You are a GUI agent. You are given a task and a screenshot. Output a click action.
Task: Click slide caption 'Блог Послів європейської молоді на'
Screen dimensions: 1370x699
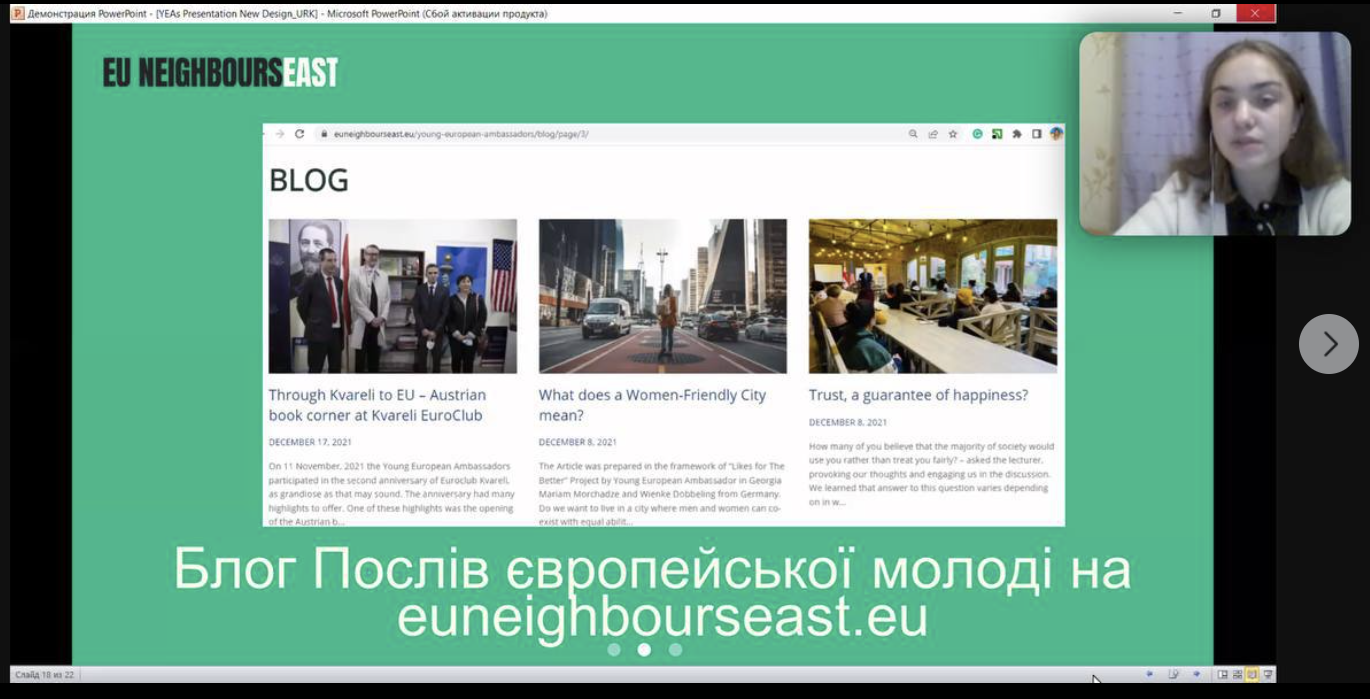[x=652, y=570]
